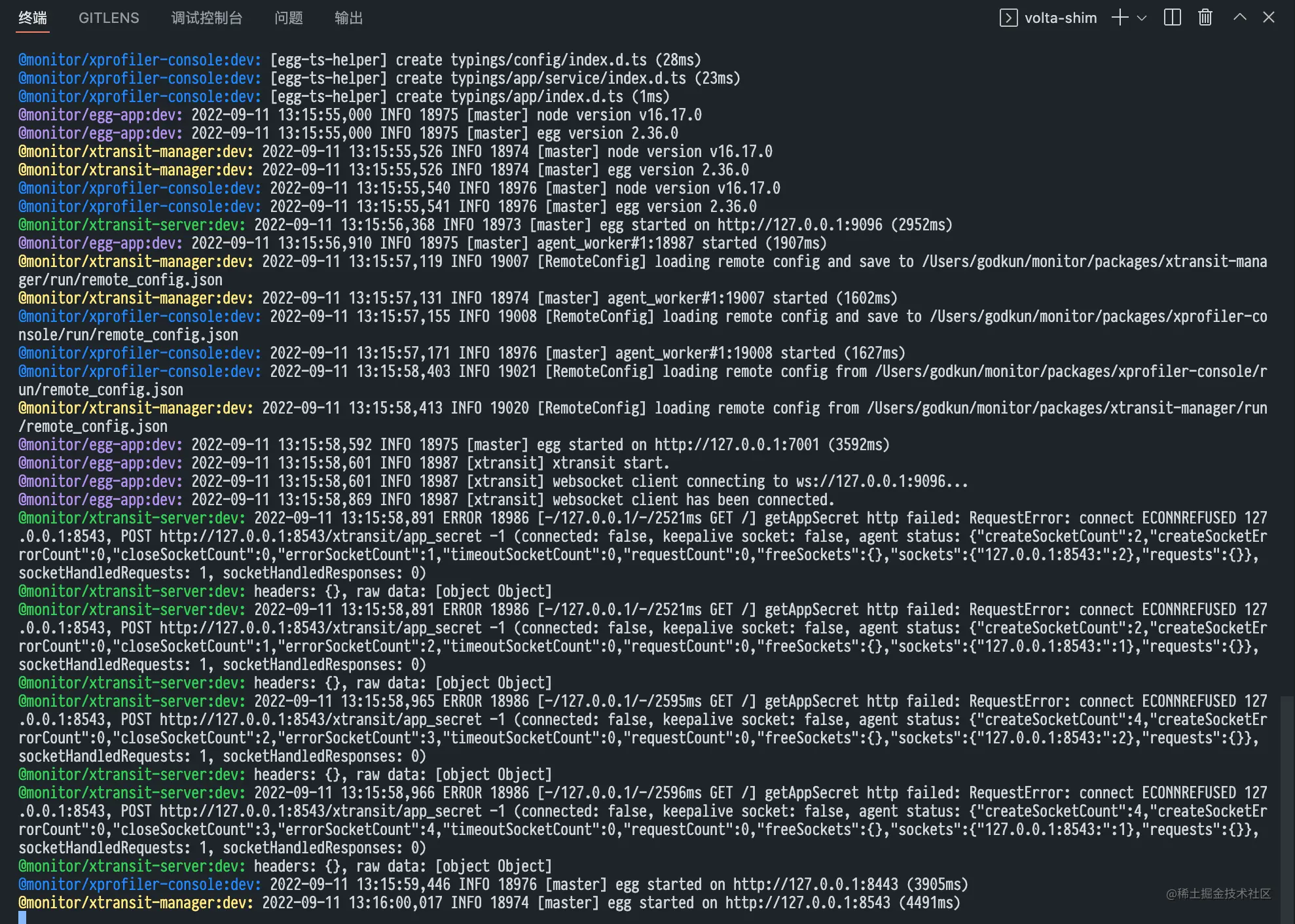Click the volta-shim terminal icon
1295x924 pixels.
(x=1008, y=18)
